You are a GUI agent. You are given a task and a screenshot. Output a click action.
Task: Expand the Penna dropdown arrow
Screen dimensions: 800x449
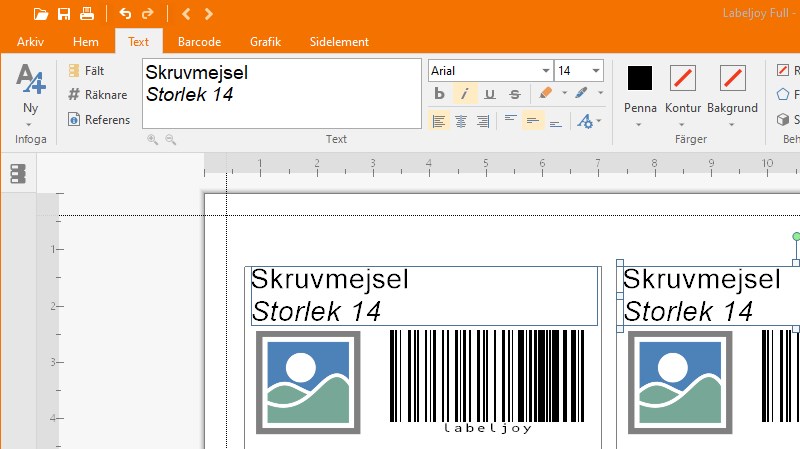[x=638, y=124]
